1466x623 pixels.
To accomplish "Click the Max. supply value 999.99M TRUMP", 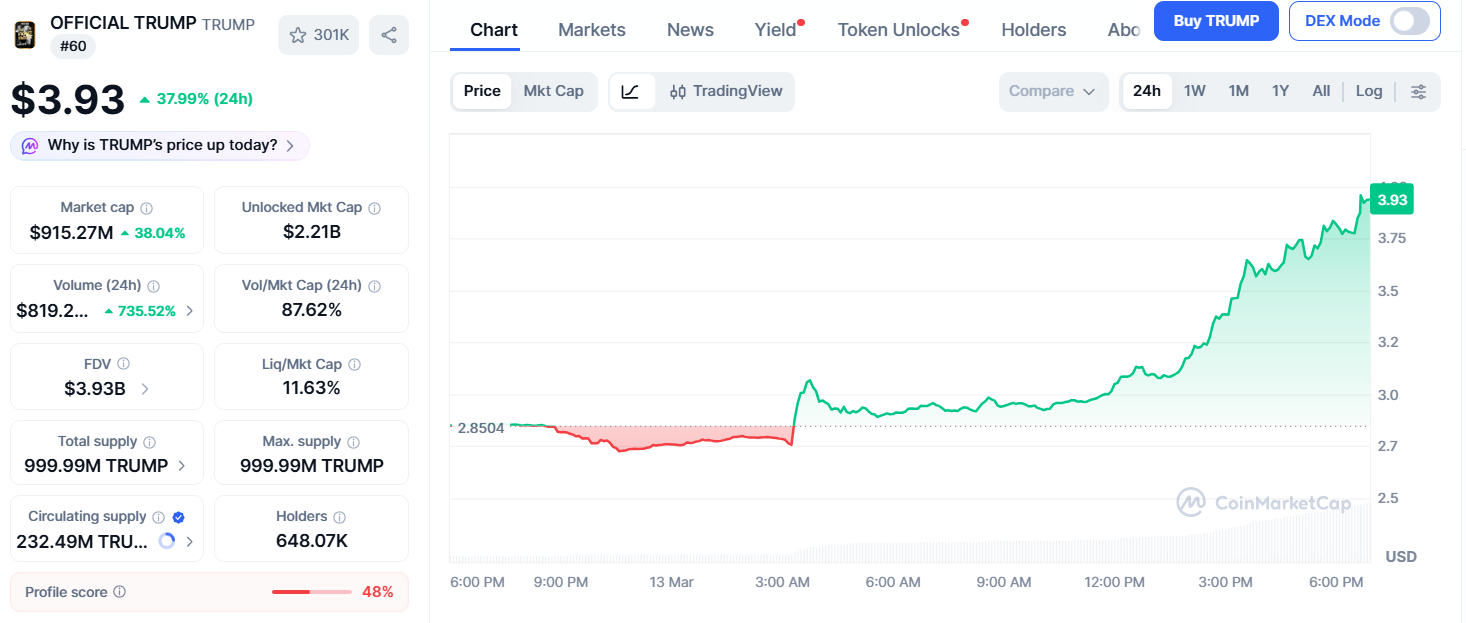I will coord(312,466).
